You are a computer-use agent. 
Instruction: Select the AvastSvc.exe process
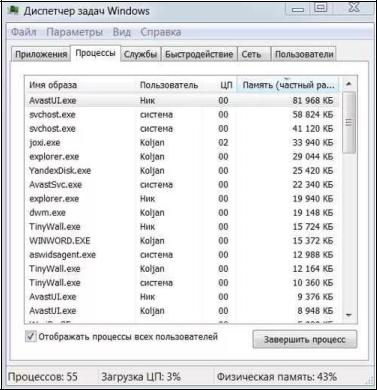pyautogui.click(x=183, y=185)
